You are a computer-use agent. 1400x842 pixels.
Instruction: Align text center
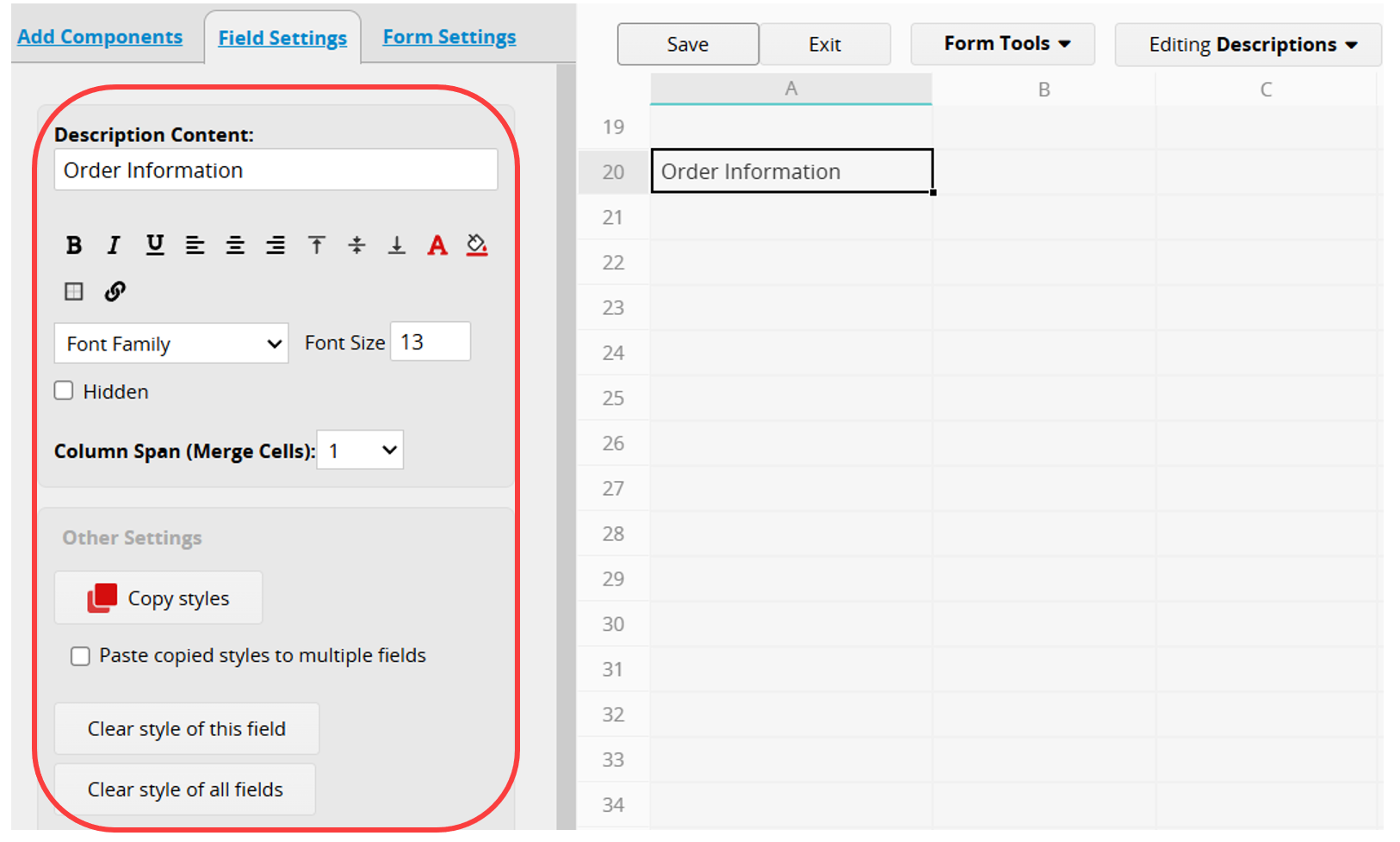(x=235, y=245)
